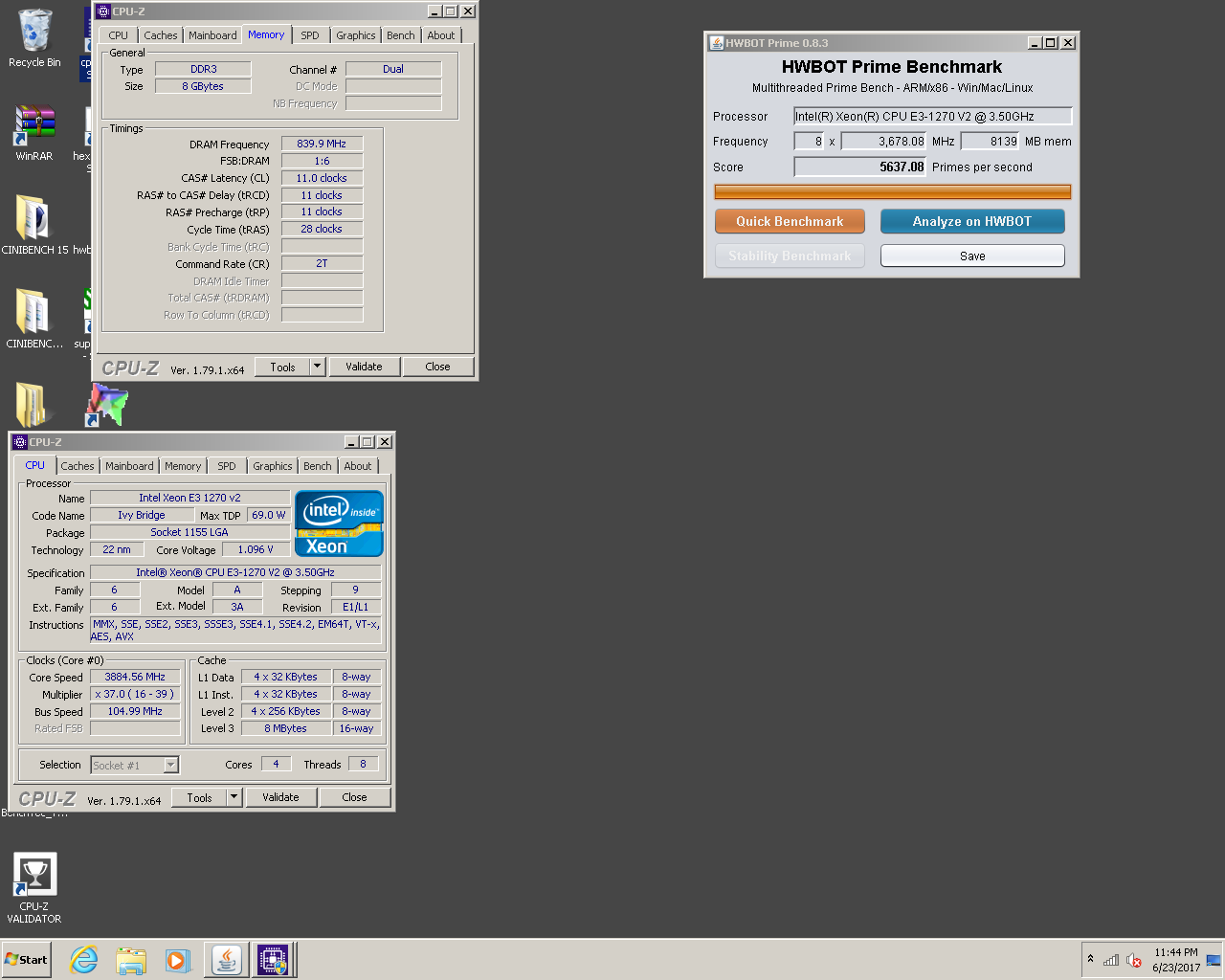Image resolution: width=1225 pixels, height=980 pixels.
Task: Open Windows Media Player from taskbar
Action: pyautogui.click(x=178, y=960)
